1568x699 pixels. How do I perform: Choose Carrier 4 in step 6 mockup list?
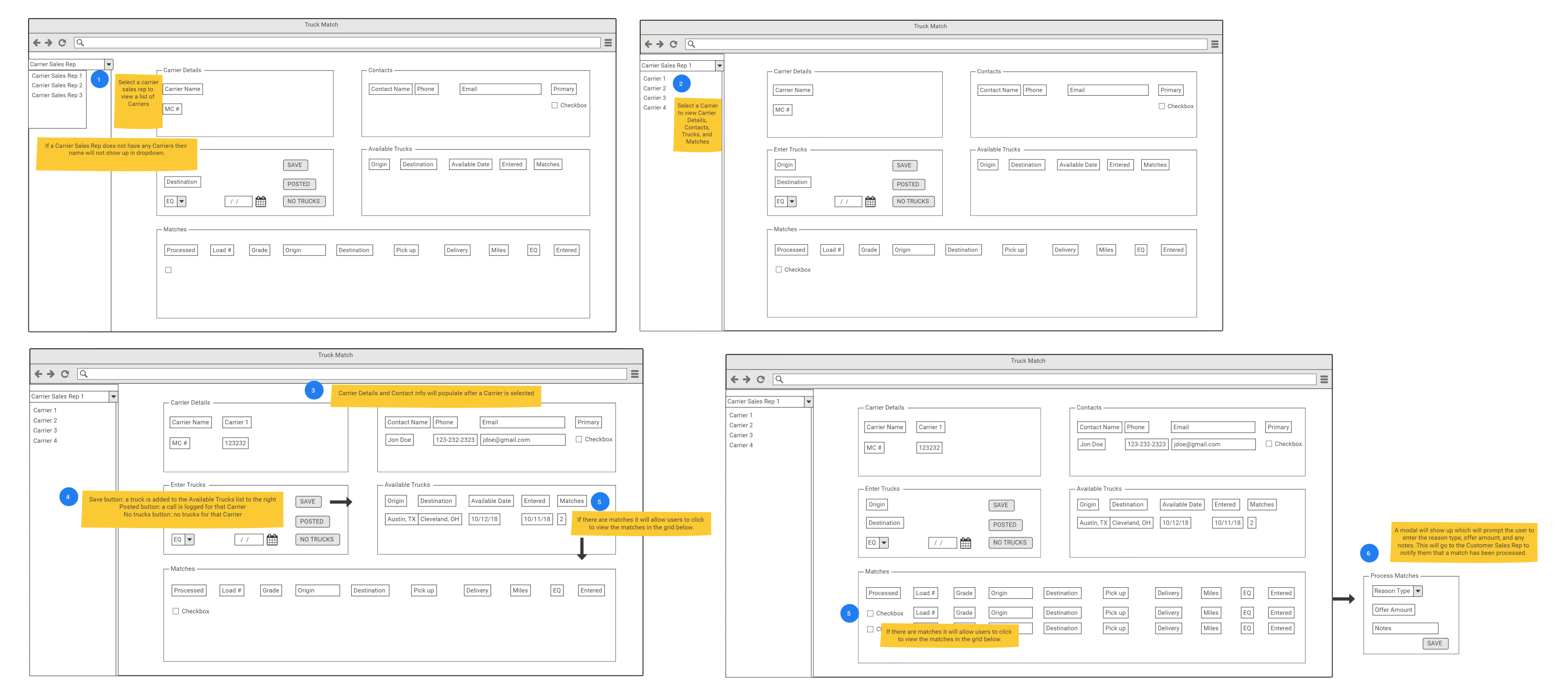pos(741,445)
